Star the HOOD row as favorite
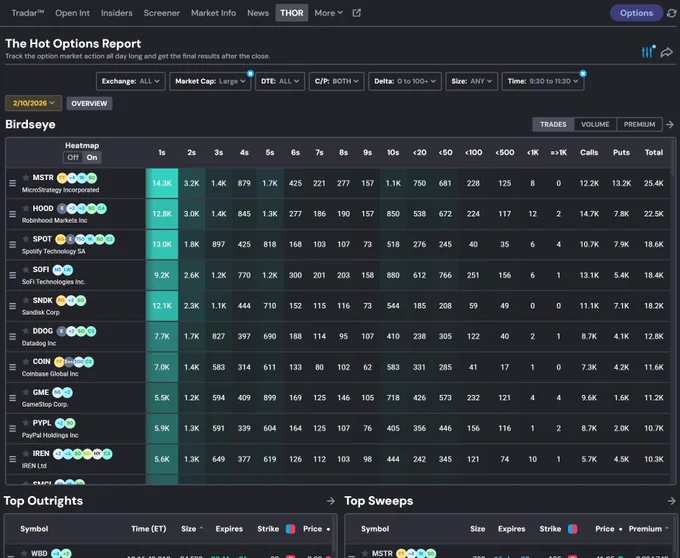680x558 pixels. click(26, 208)
